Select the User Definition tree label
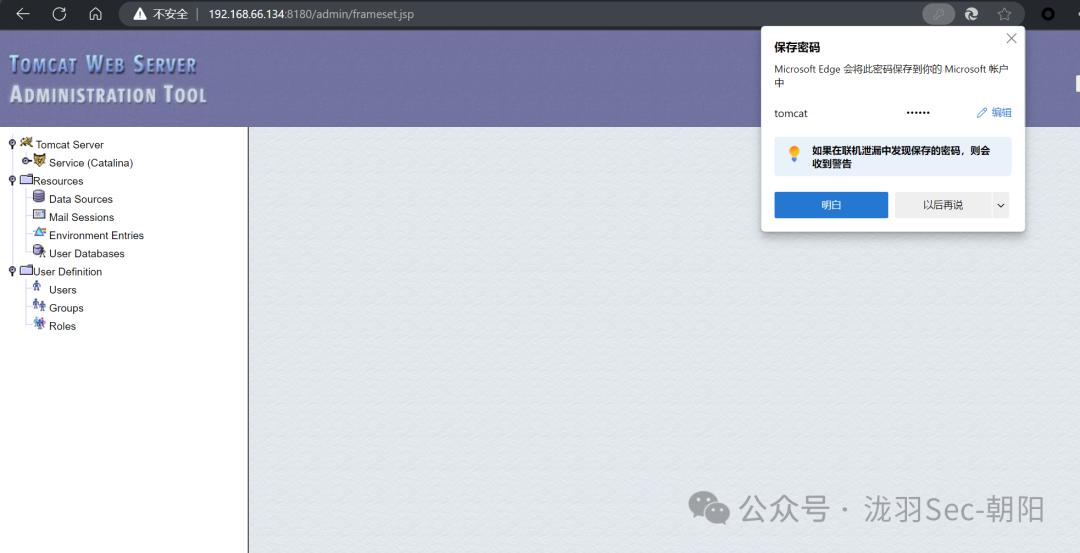 coord(68,272)
